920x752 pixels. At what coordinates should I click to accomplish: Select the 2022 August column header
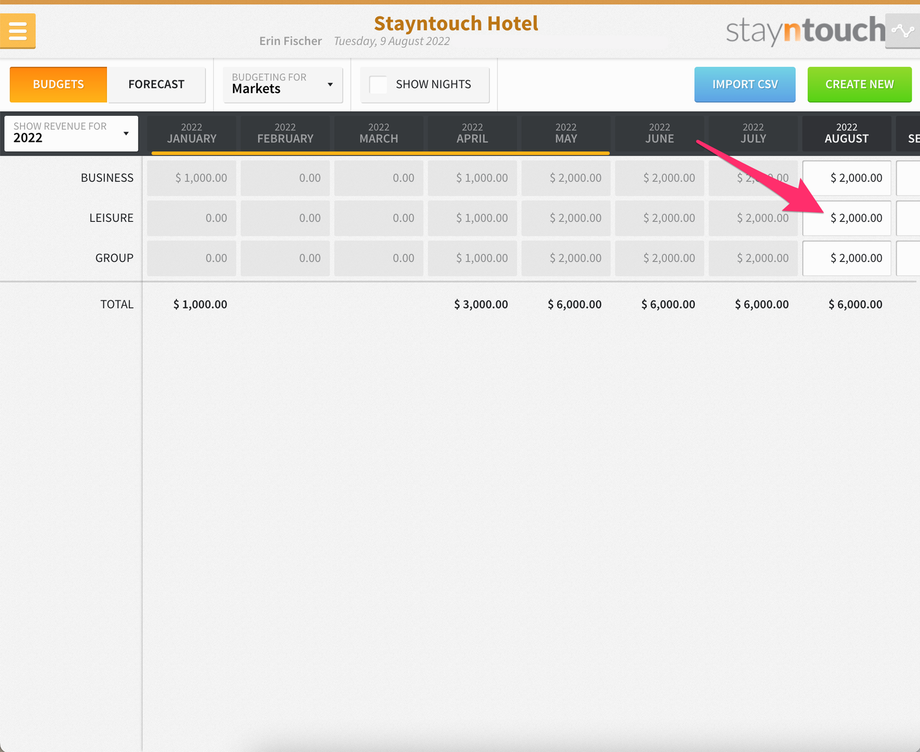(847, 133)
